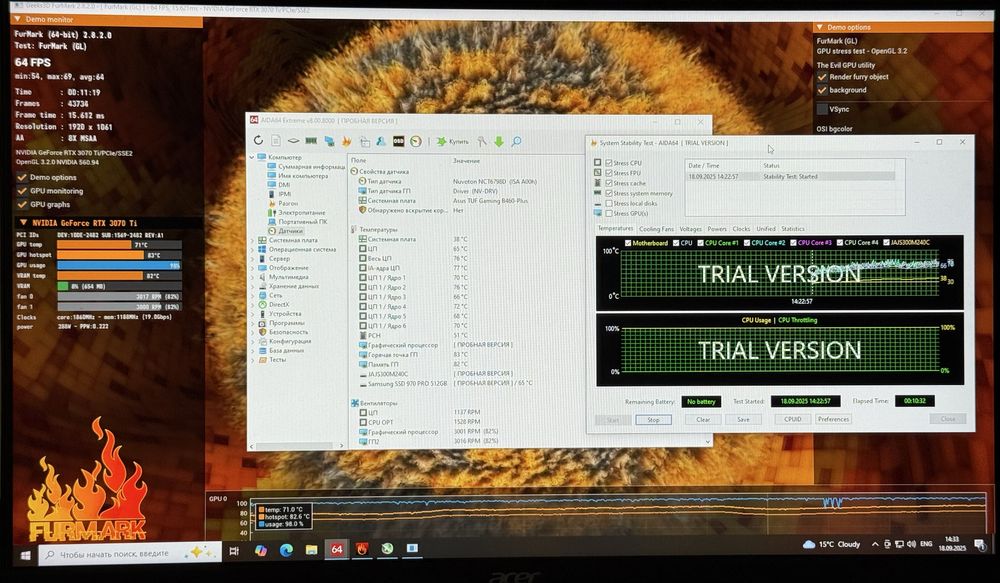Click the Save button in stability test
This screenshot has width=1000, height=583.
point(743,420)
